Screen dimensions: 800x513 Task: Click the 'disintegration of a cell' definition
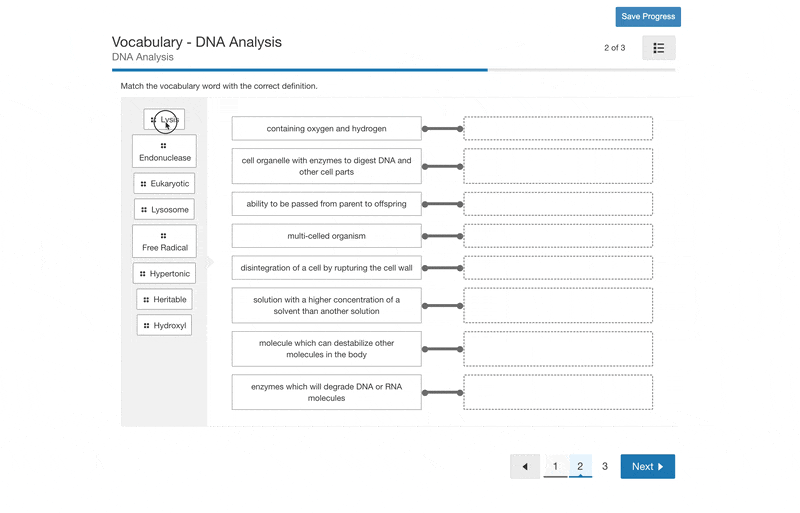pyautogui.click(x=327, y=268)
